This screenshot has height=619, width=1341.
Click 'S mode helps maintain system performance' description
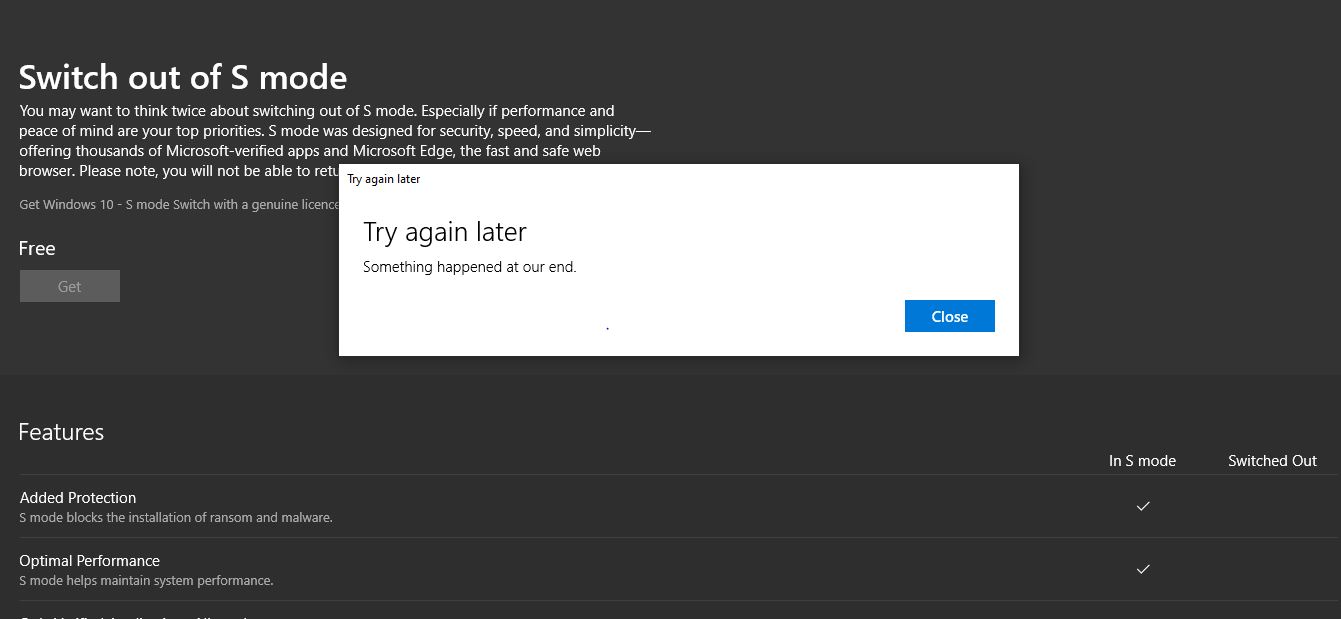click(146, 580)
